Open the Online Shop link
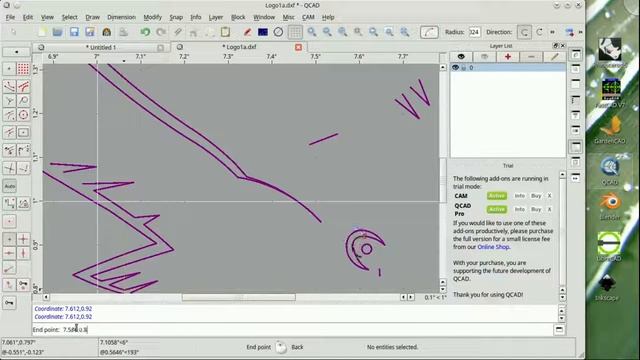 (x=493, y=247)
